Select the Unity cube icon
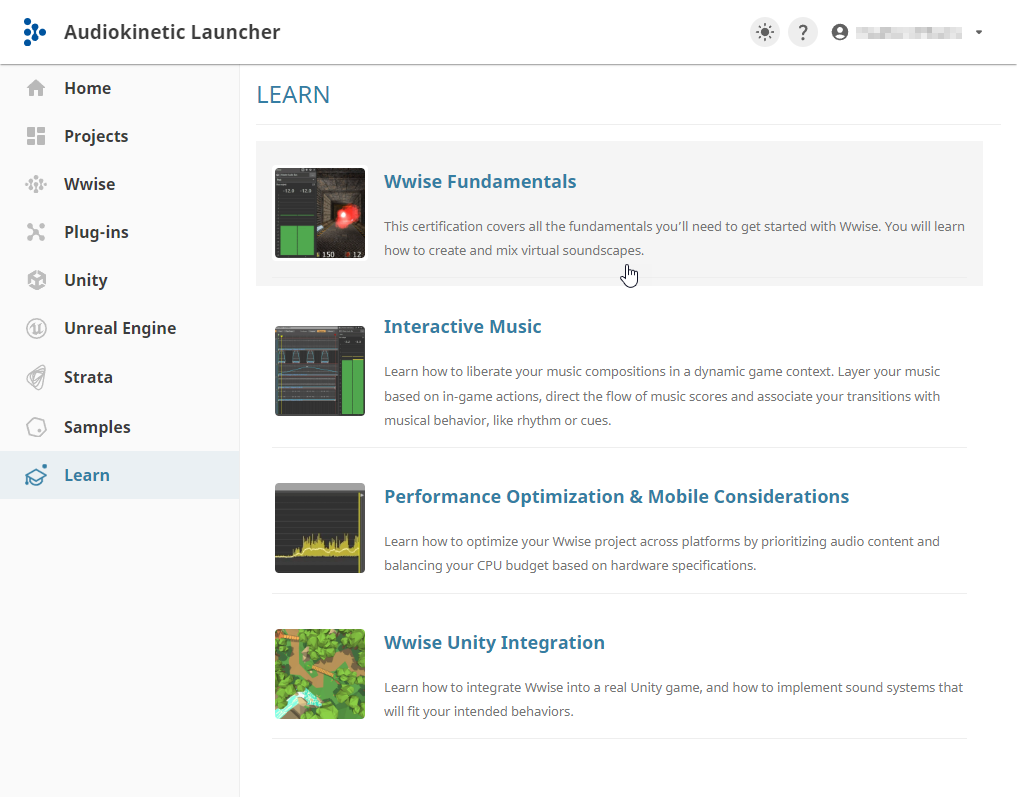This screenshot has width=1017, height=797. click(x=36, y=280)
